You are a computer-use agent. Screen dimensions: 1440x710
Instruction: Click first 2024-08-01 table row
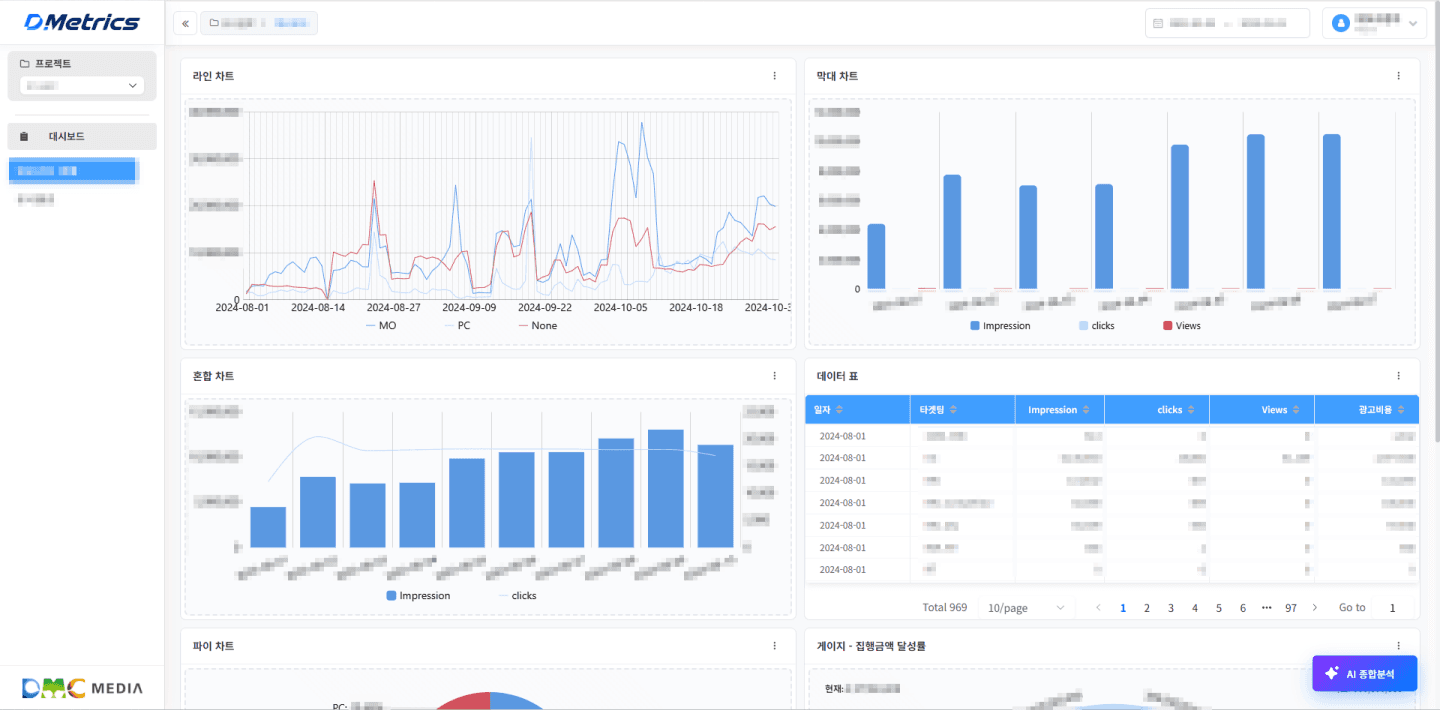click(1112, 436)
